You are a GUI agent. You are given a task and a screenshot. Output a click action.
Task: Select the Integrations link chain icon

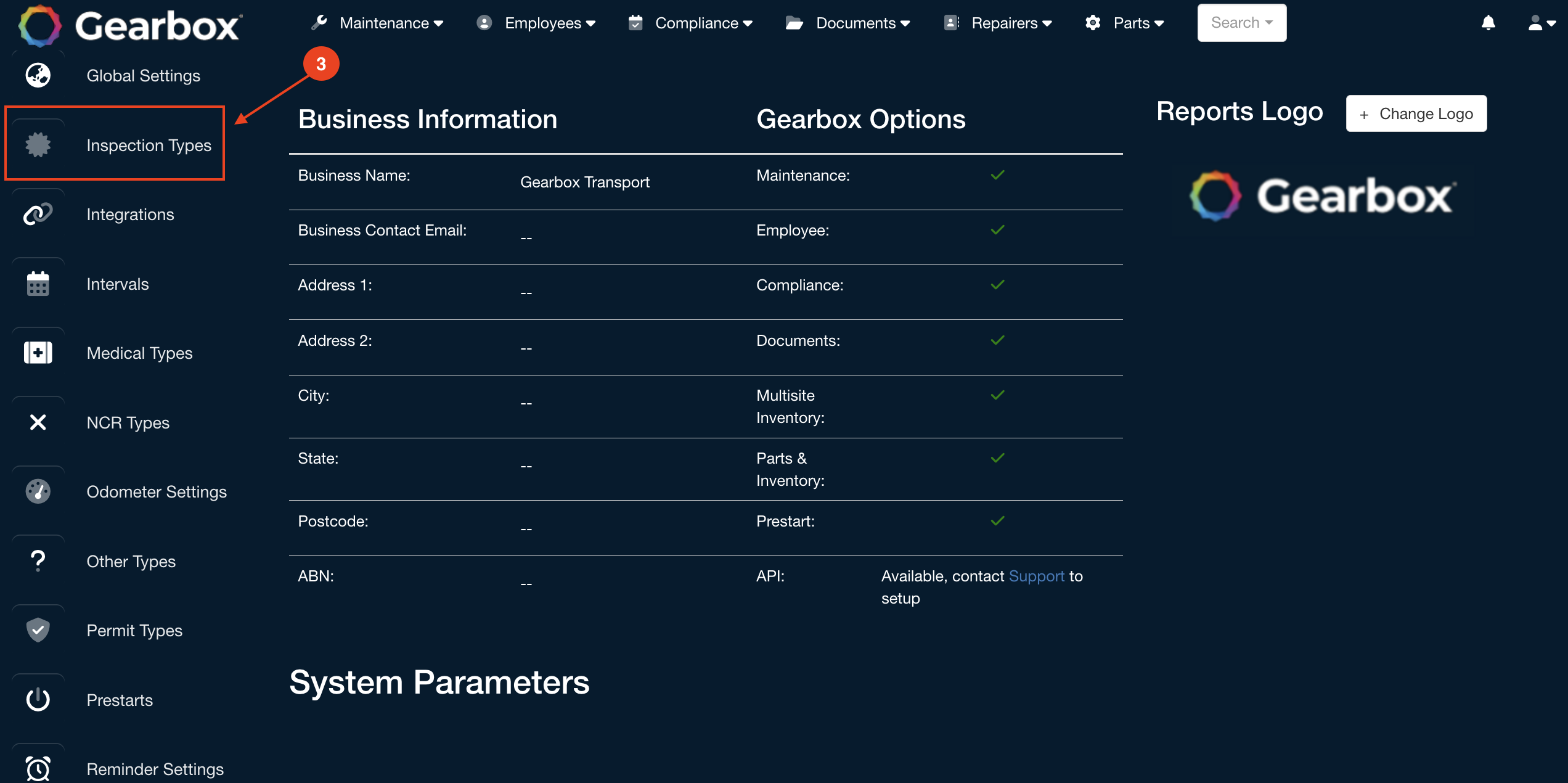[x=38, y=214]
